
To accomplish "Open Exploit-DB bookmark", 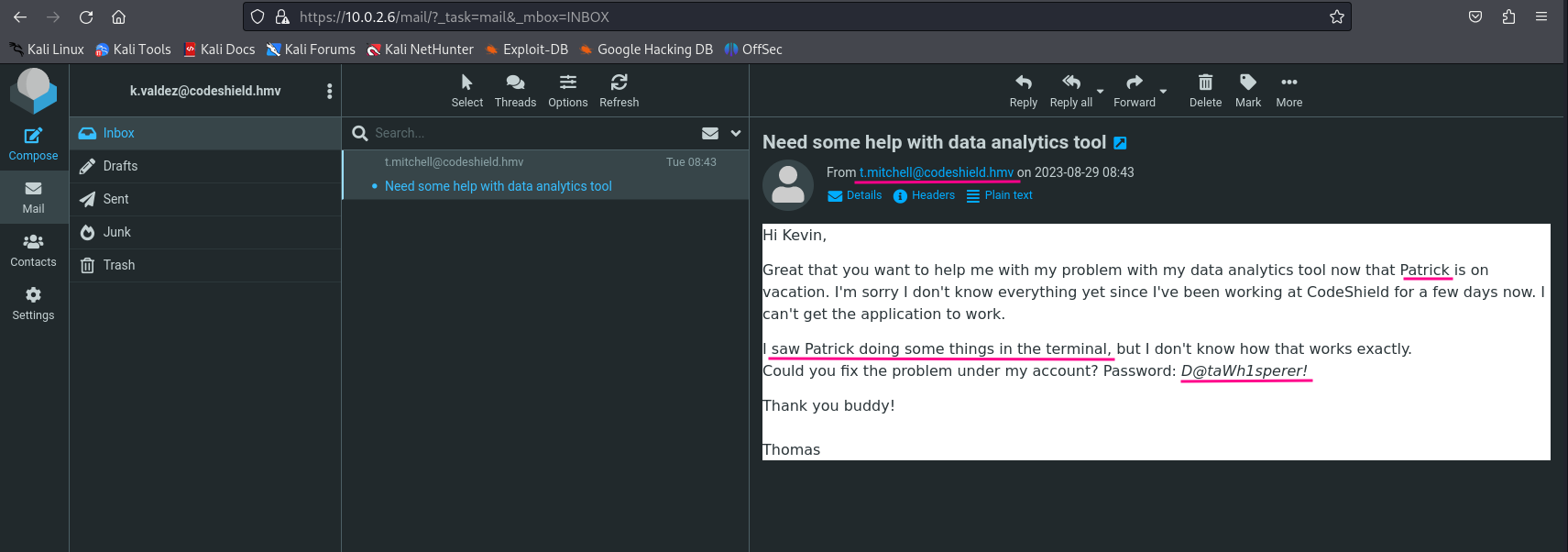I will click(526, 50).
